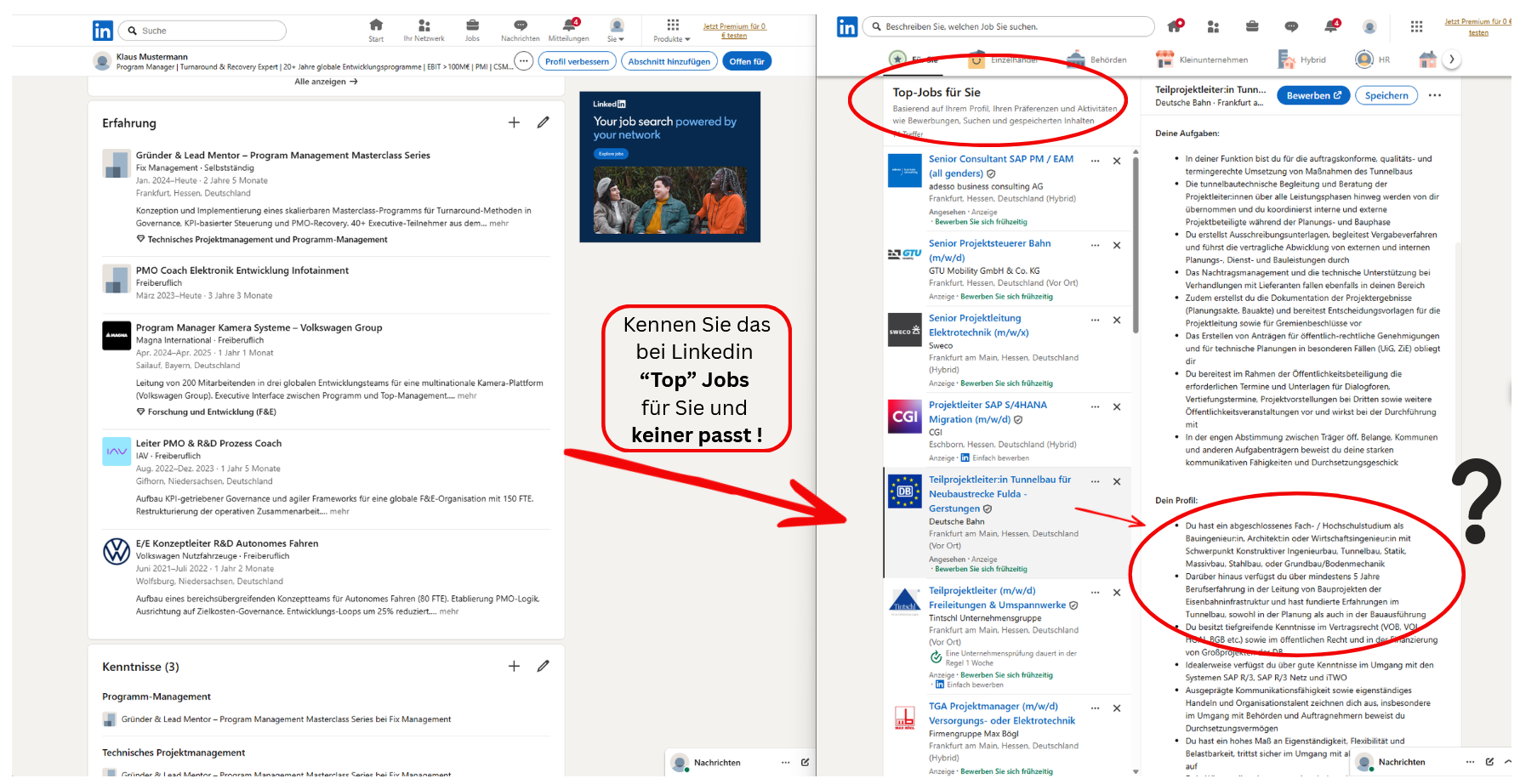Click the Offen für button
The width and height of the screenshot is (1520, 784).
[x=747, y=61]
